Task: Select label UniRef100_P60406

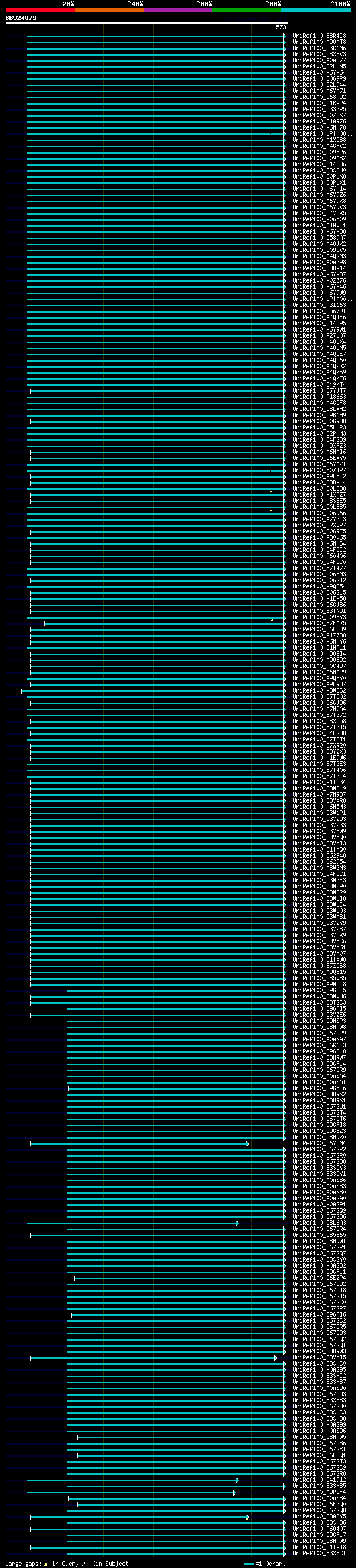Action: tap(319, 556)
